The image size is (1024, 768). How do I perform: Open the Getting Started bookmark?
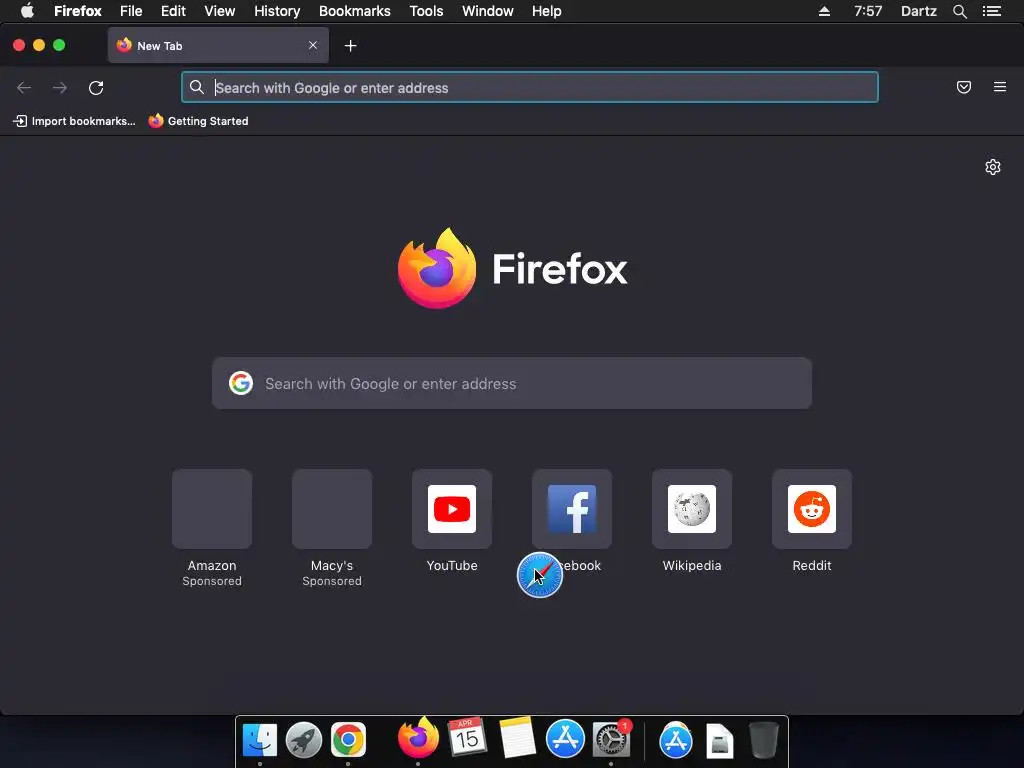(199, 121)
